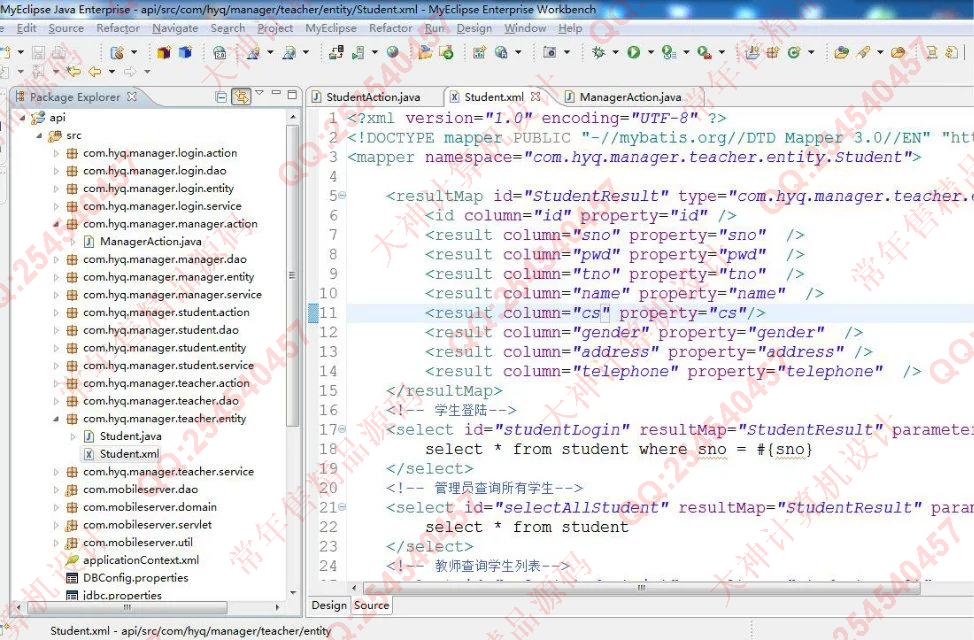Collapse the src folder node
The width and height of the screenshot is (974, 640).
tap(40, 135)
